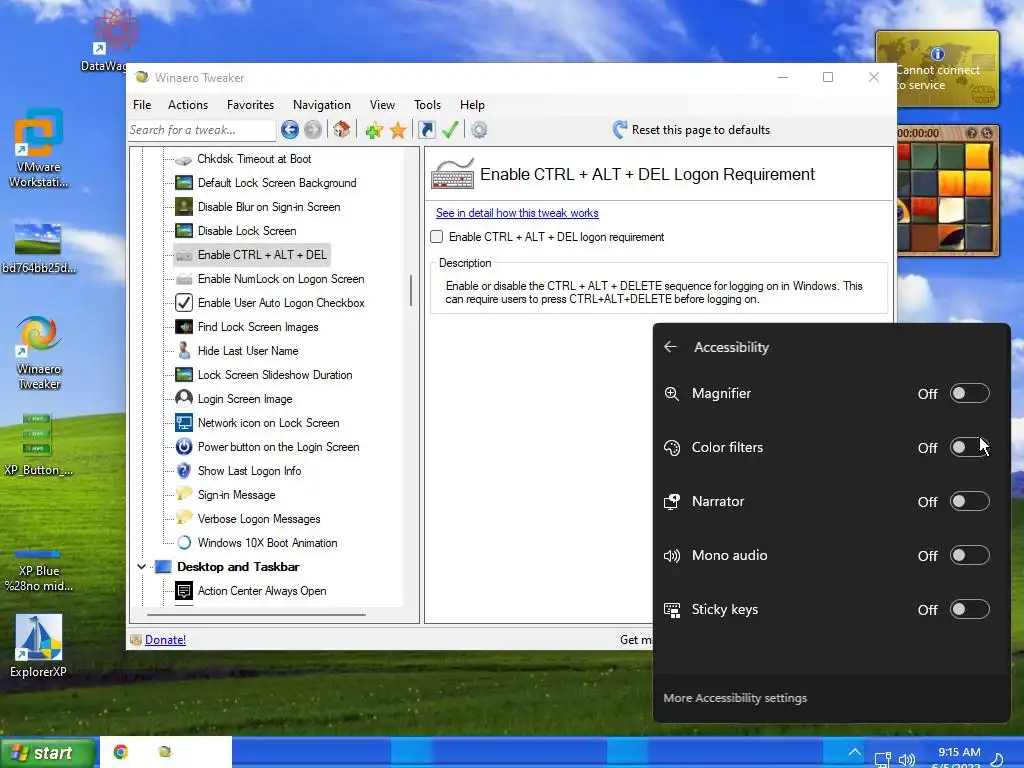Enable the Sticky keys toggle

click(969, 609)
